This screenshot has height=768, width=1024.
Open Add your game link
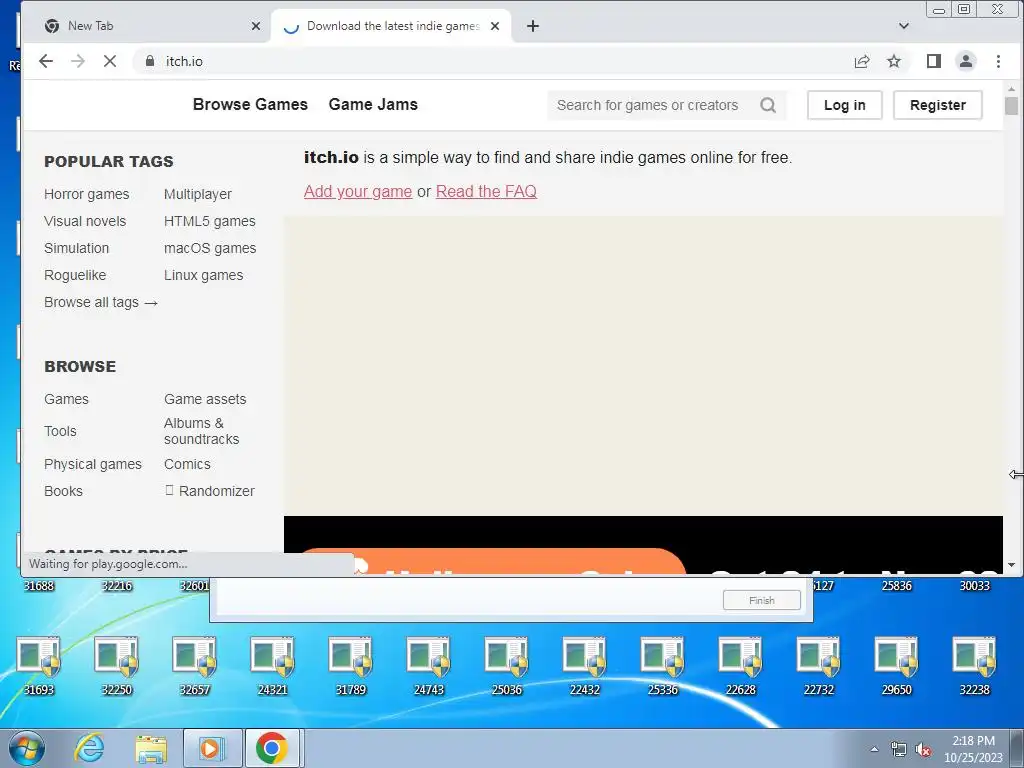tap(358, 191)
